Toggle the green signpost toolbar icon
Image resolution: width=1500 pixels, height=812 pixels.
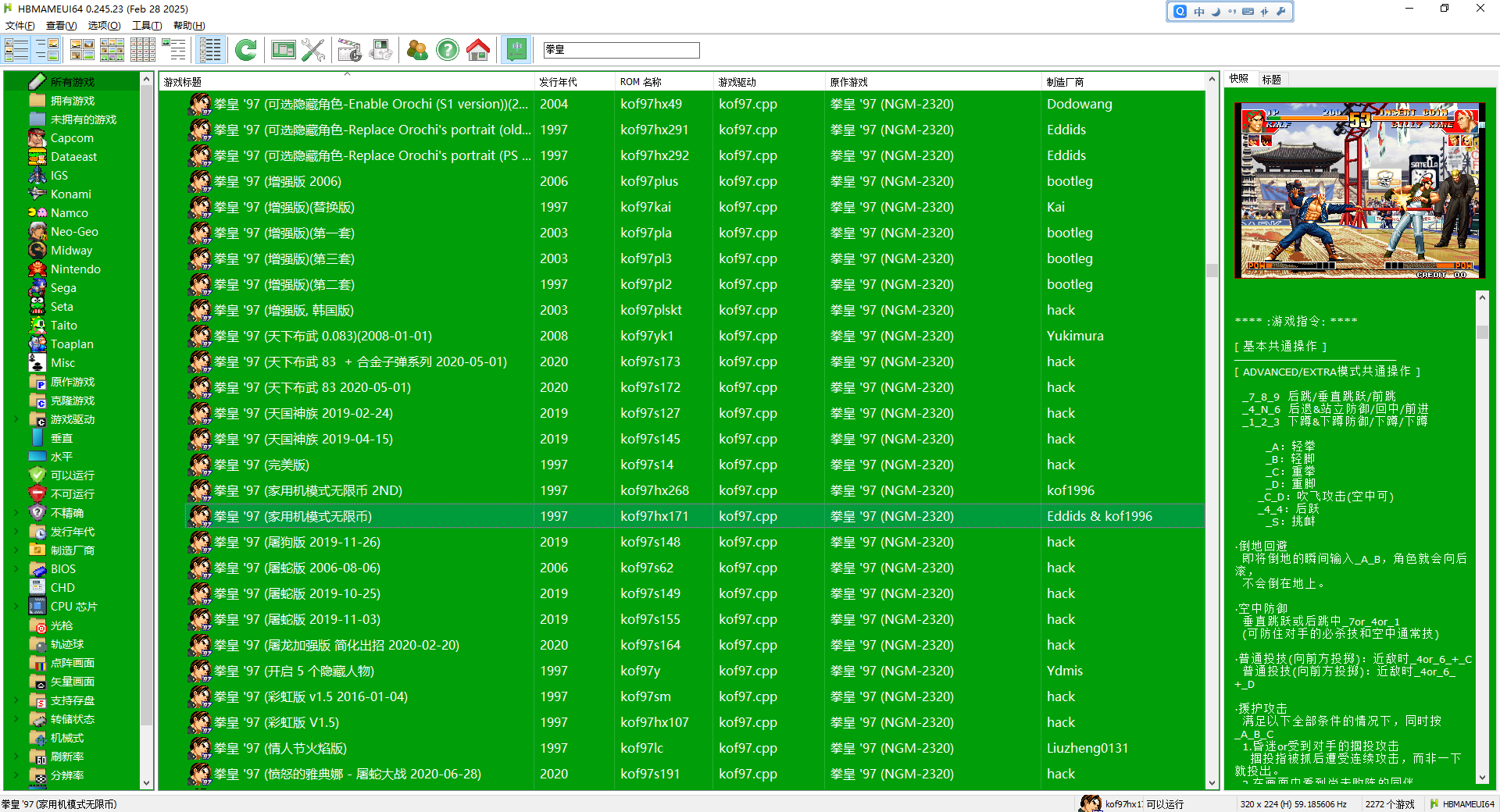[516, 50]
